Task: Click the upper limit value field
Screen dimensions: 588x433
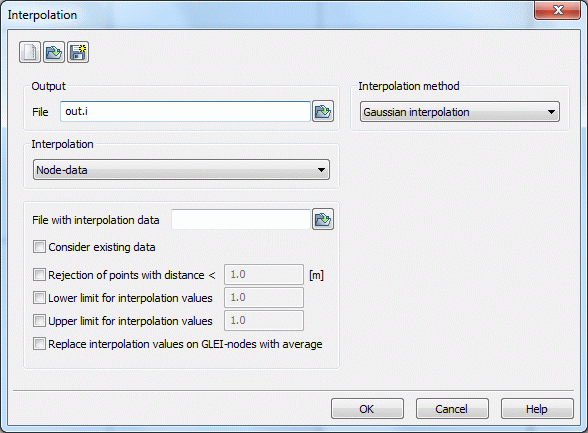Action: [264, 321]
